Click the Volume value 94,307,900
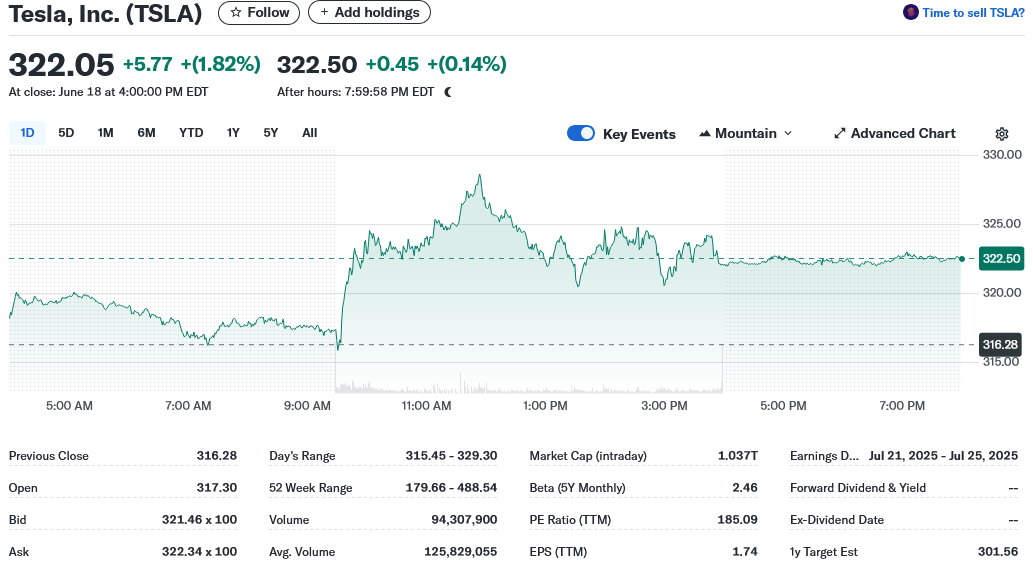Image resolution: width=1033 pixels, height=570 pixels. click(x=464, y=519)
